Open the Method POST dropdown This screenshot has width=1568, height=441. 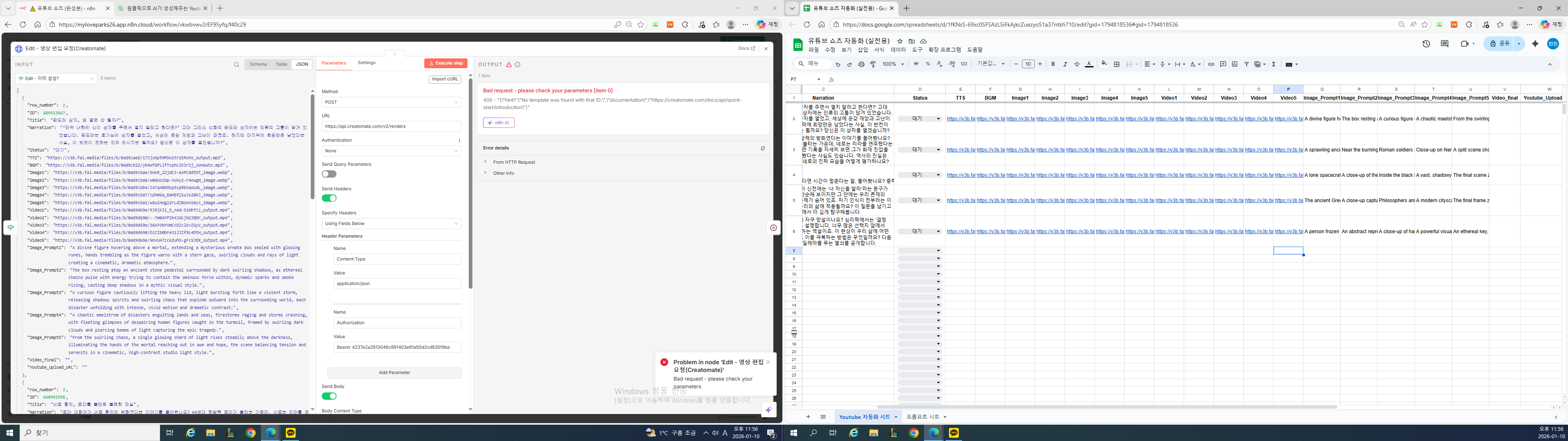pos(391,102)
